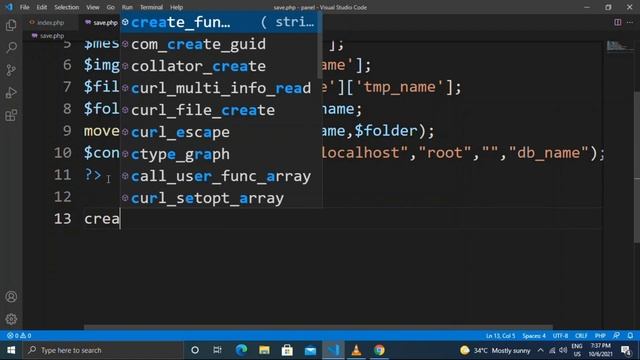Click the Ln 13, Col 5 status entry
The height and width of the screenshot is (360, 640).
click(x=500, y=336)
